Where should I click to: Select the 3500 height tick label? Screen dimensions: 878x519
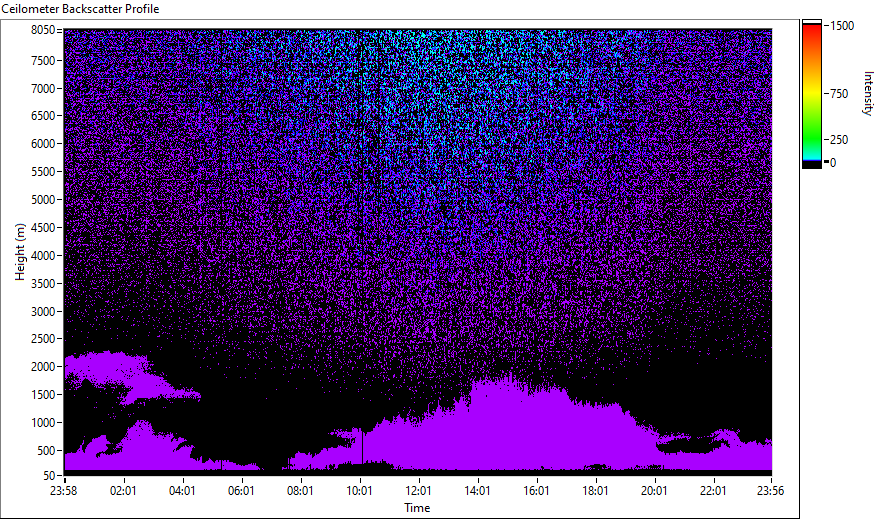43,284
